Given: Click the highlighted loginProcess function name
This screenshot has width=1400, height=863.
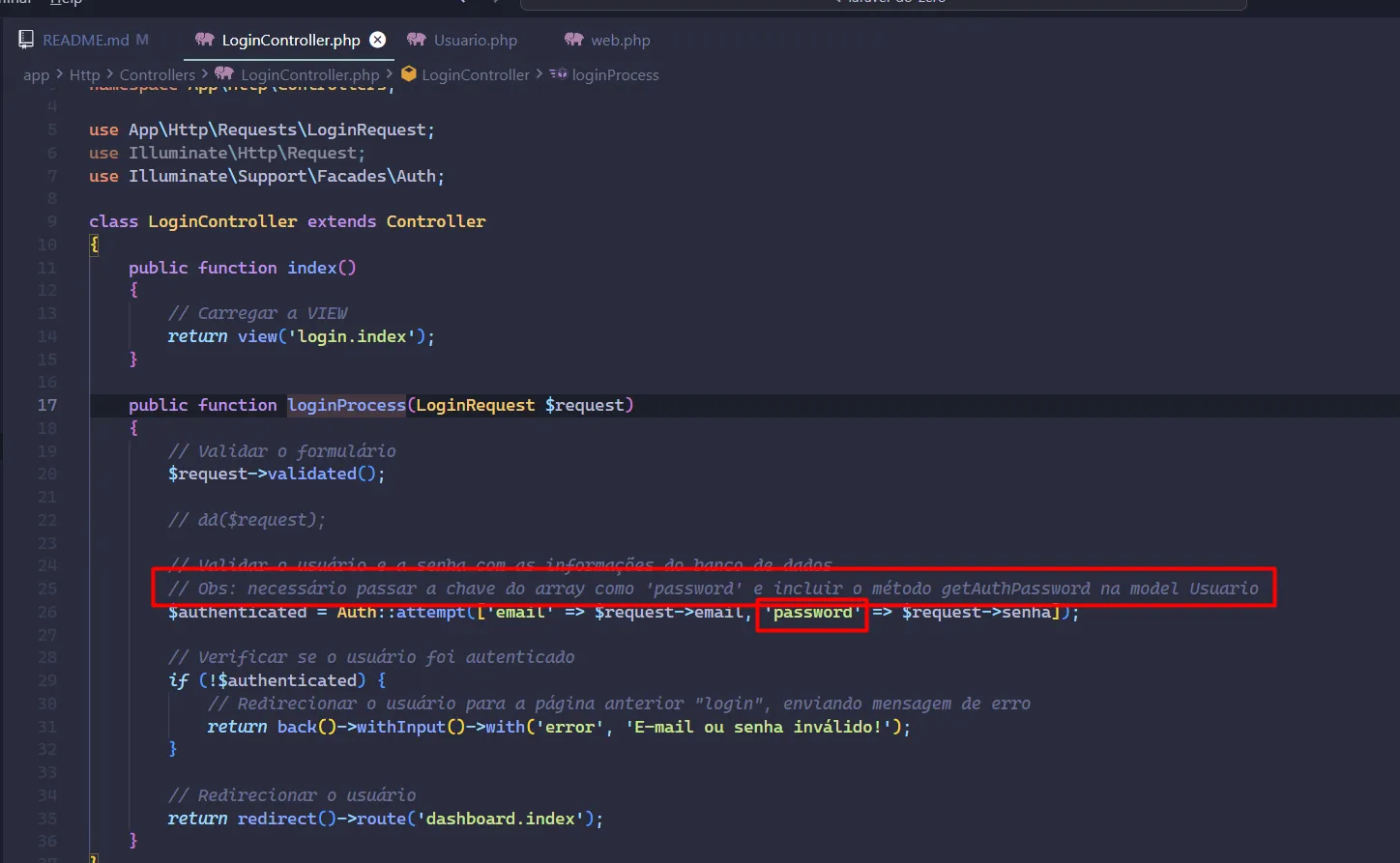Looking at the screenshot, I should [x=346, y=405].
